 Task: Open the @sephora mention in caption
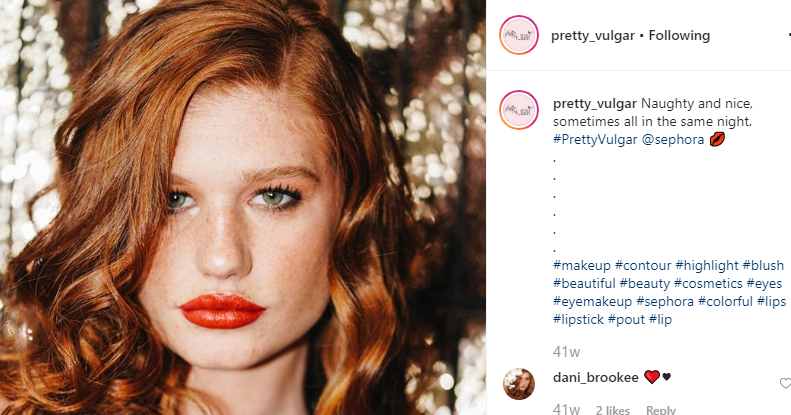coord(671,139)
